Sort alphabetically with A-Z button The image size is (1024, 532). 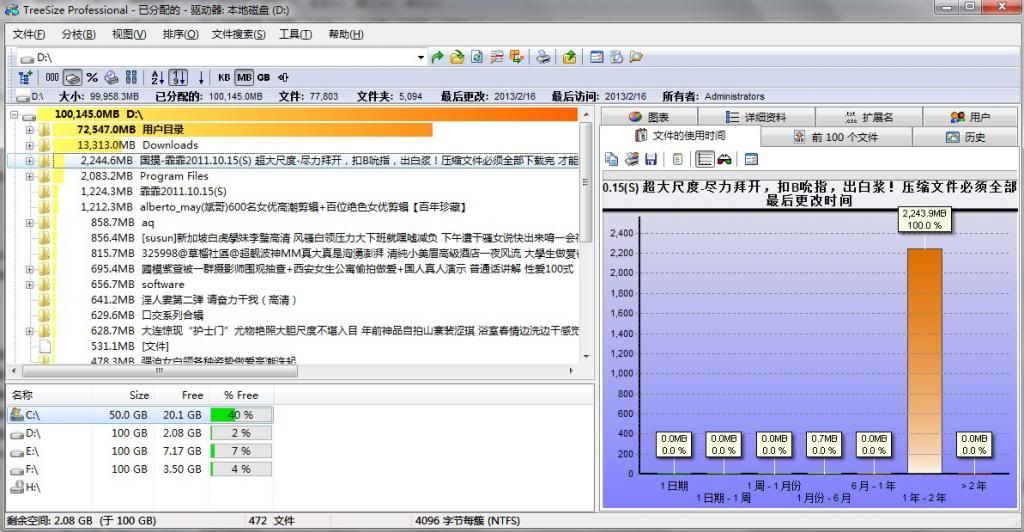(x=158, y=78)
